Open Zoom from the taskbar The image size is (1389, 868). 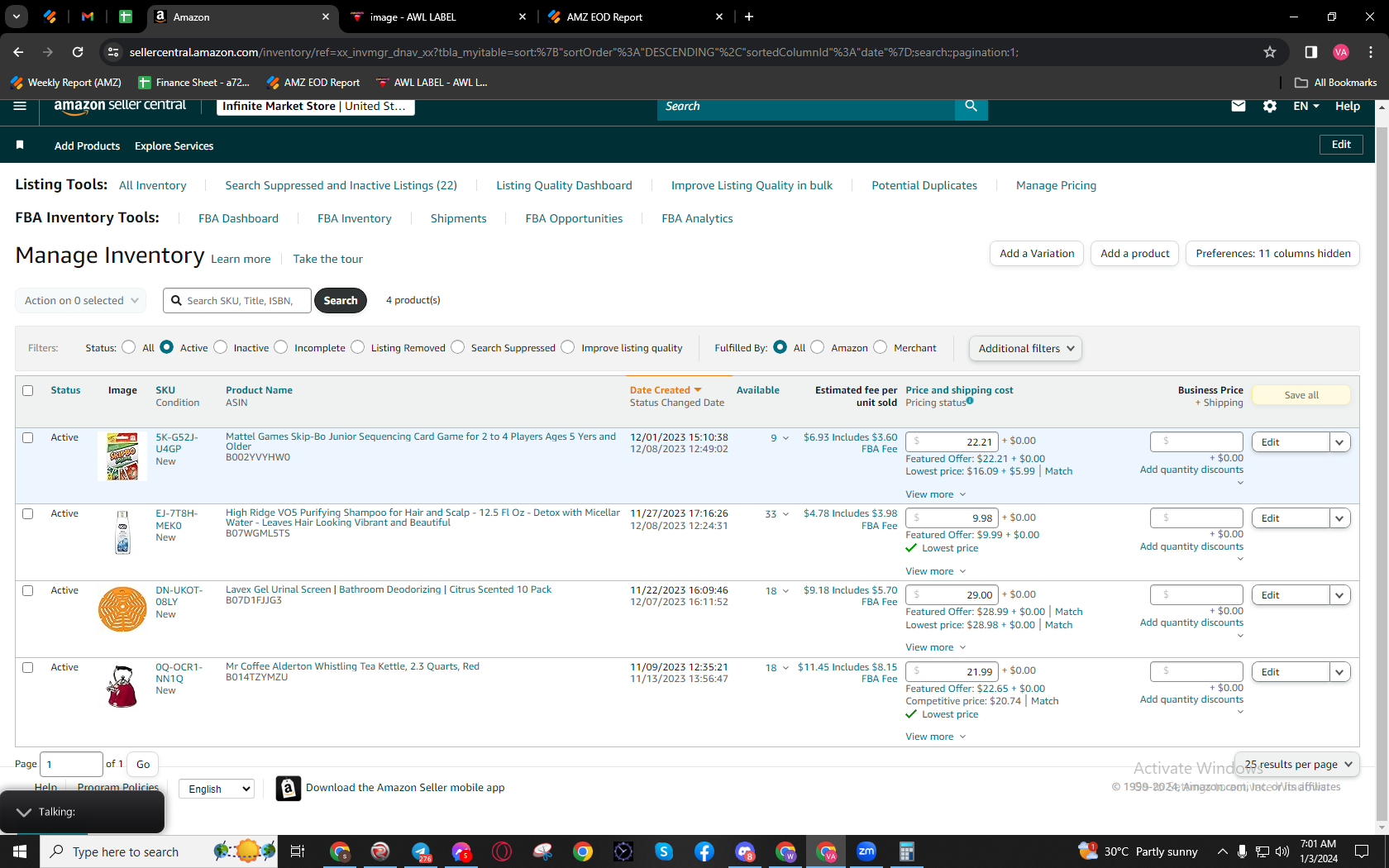click(x=866, y=851)
